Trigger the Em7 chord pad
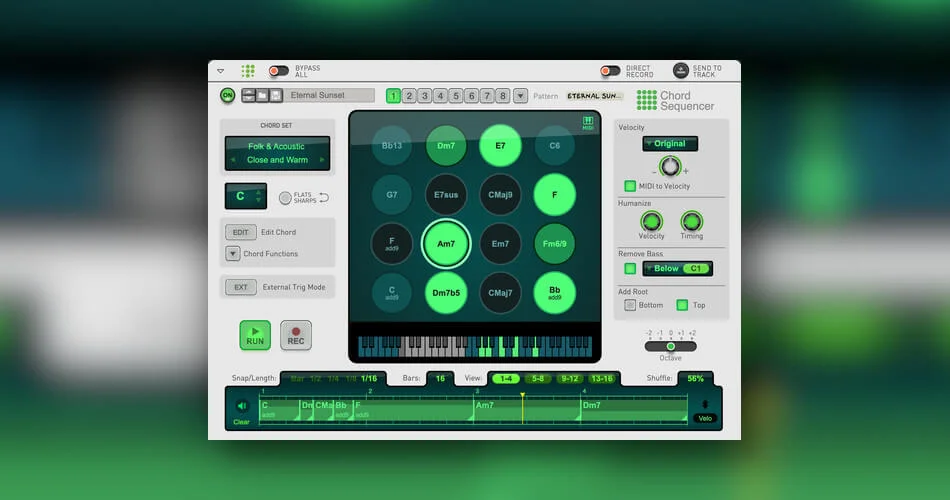Screen dimensions: 950x500 tap(500, 244)
